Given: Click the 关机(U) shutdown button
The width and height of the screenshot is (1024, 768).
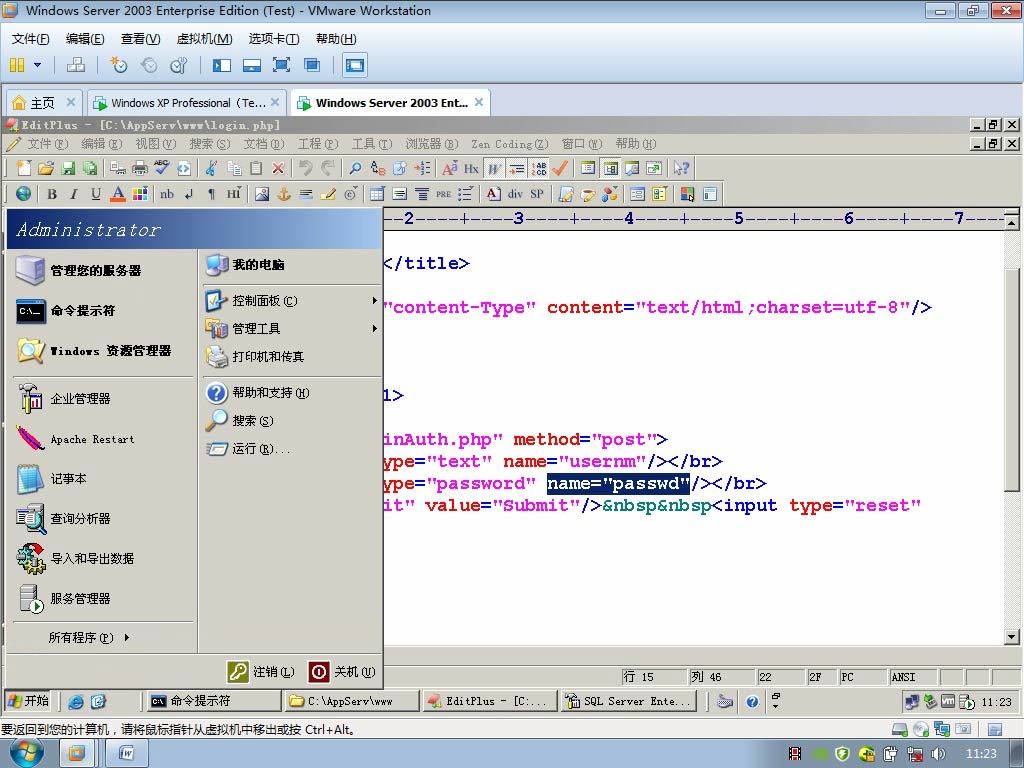Looking at the screenshot, I should 342,671.
